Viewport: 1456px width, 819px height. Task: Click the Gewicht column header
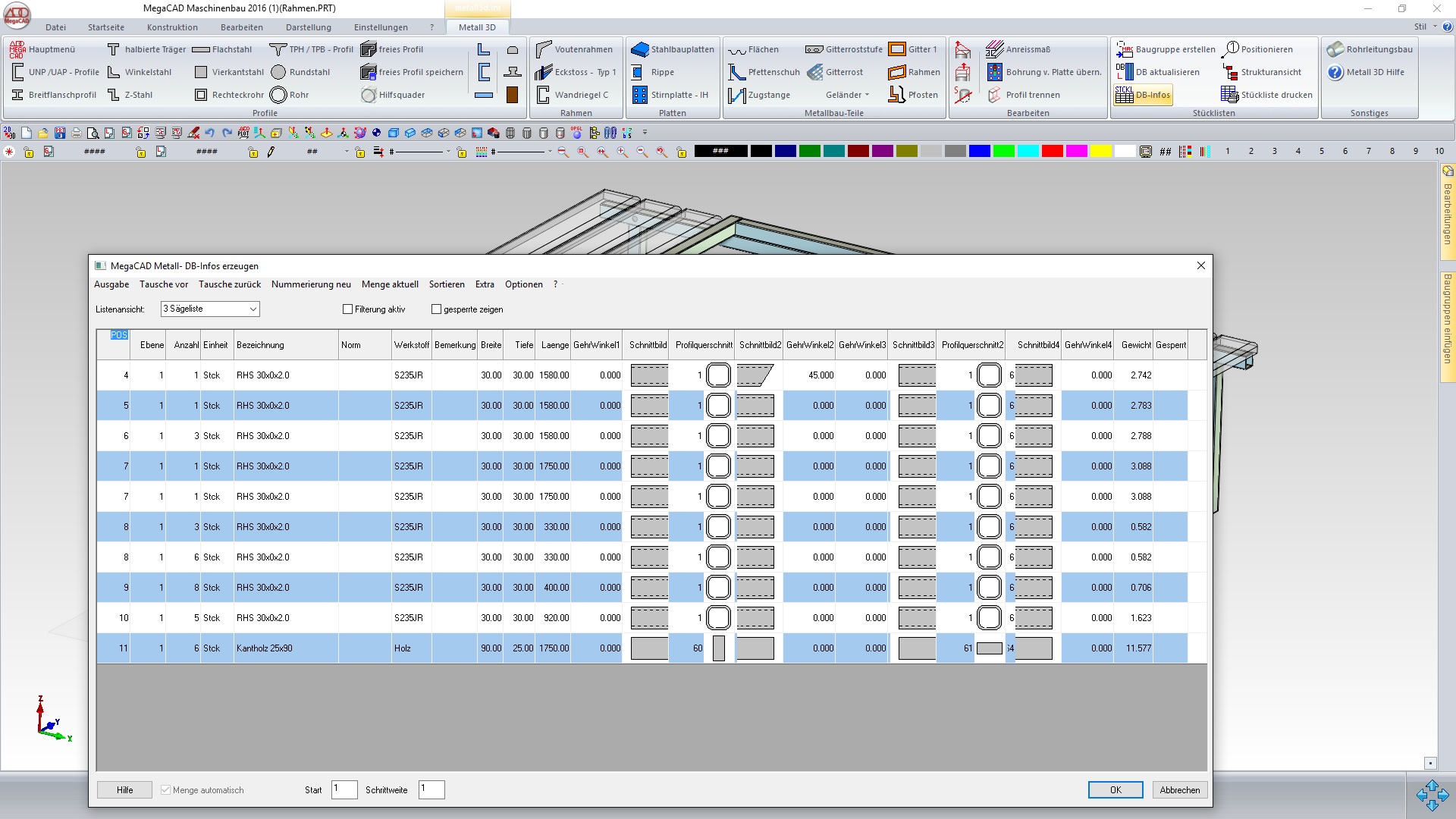pos(1134,345)
